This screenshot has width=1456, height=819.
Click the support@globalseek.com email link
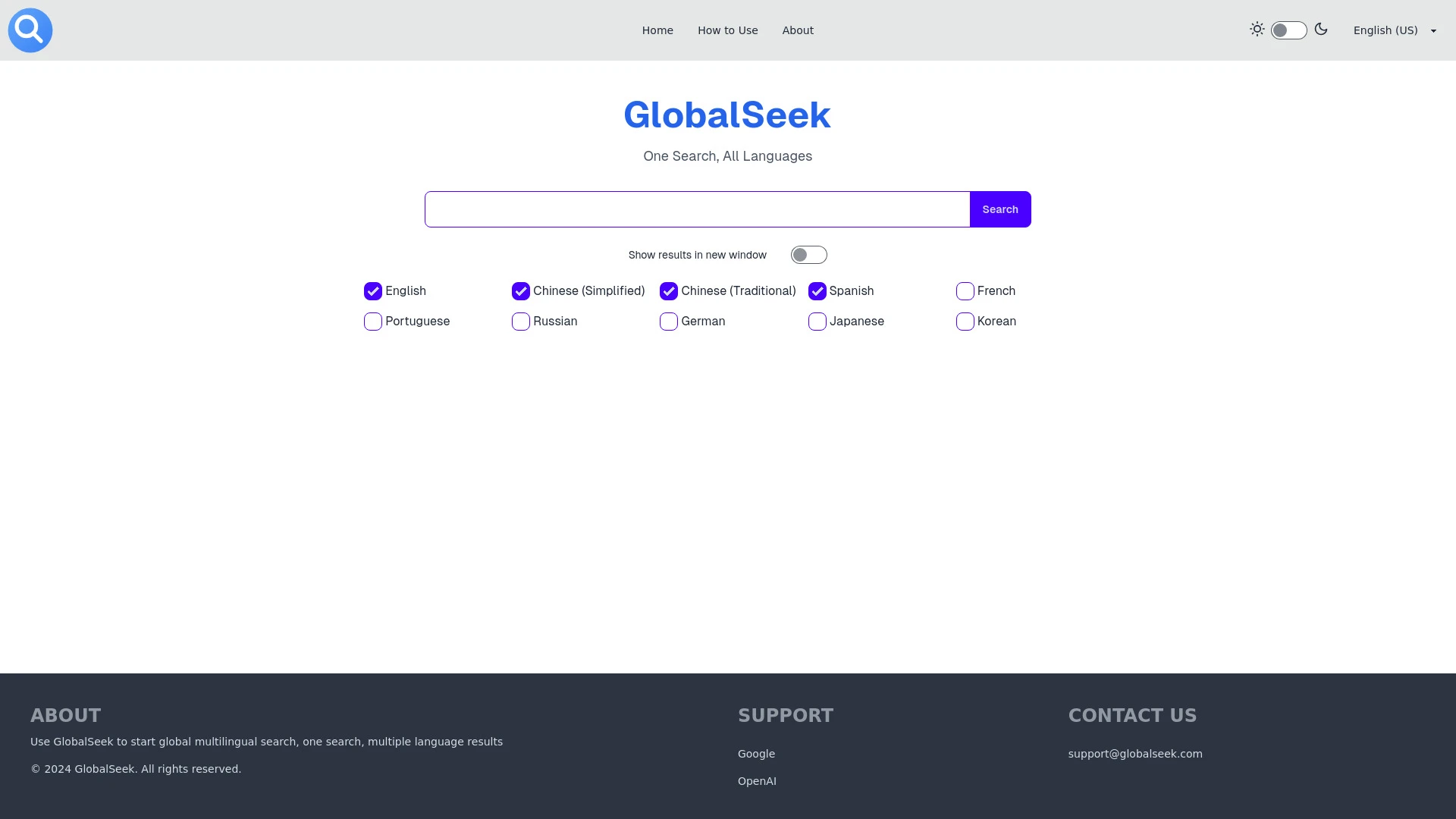coord(1134,754)
